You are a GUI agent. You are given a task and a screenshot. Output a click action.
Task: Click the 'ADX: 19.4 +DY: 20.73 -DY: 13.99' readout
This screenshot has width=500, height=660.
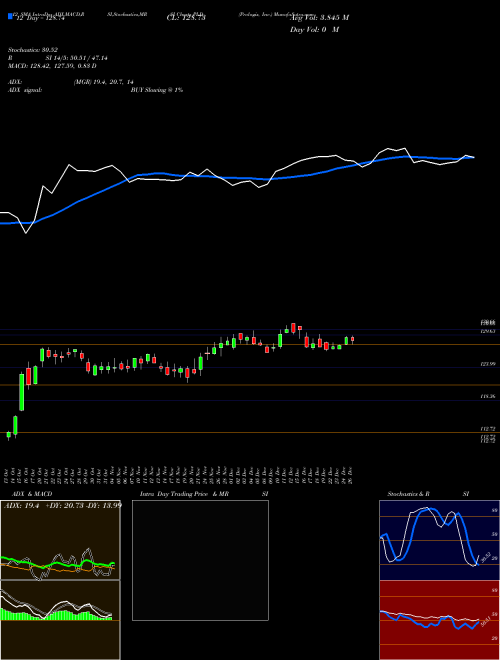pyautogui.click(x=63, y=505)
